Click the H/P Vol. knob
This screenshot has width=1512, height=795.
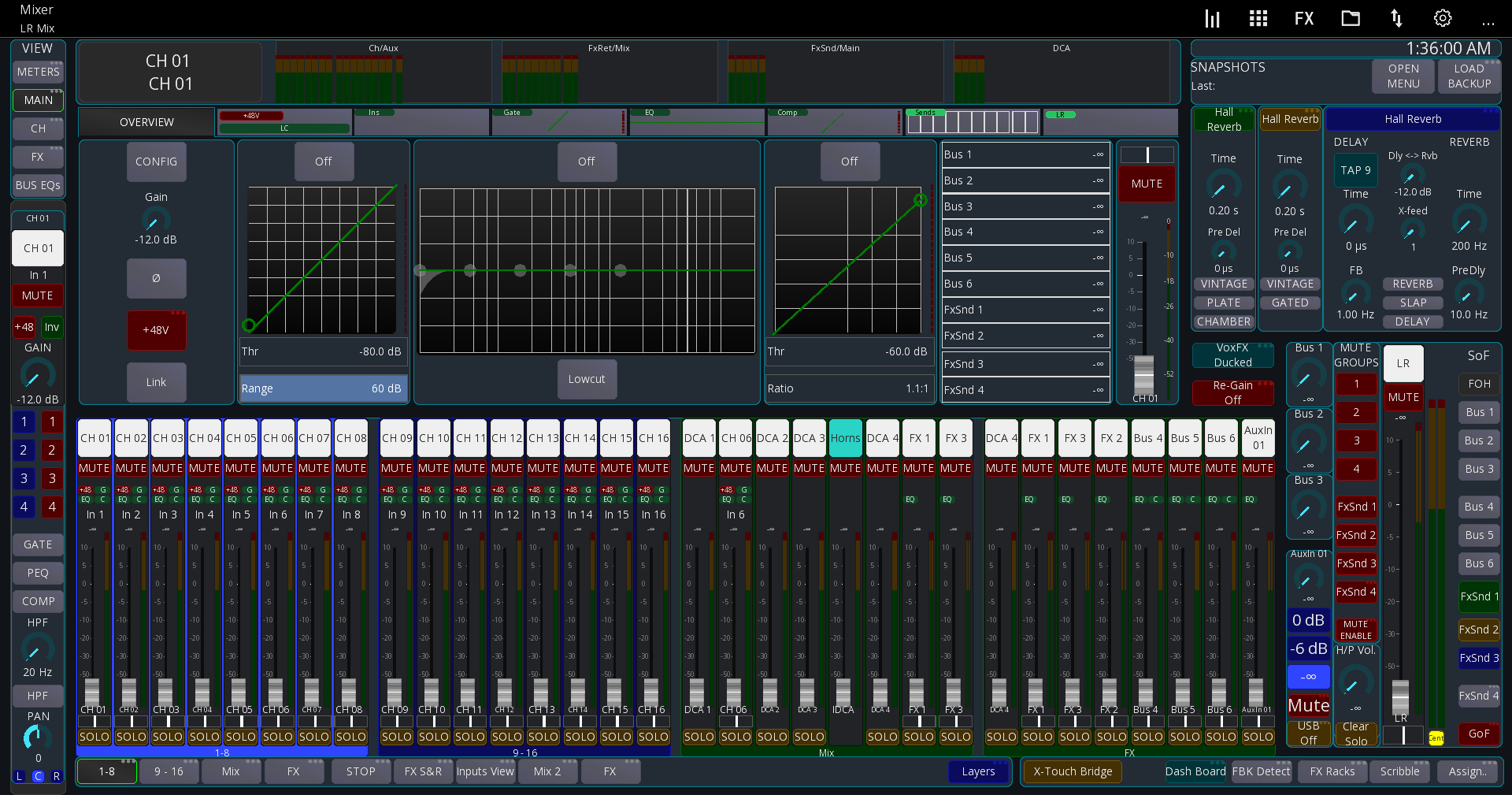coord(1356,682)
